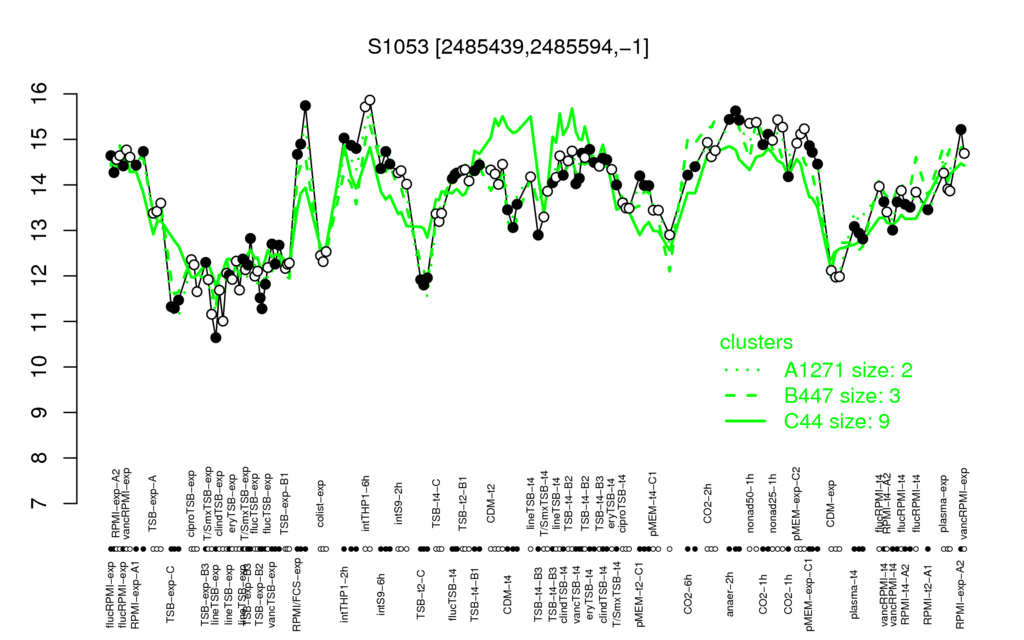Click x-axis label 'intS9-2h'
Image resolution: width=1024 pixels, height=640 pixels.
click(x=399, y=504)
